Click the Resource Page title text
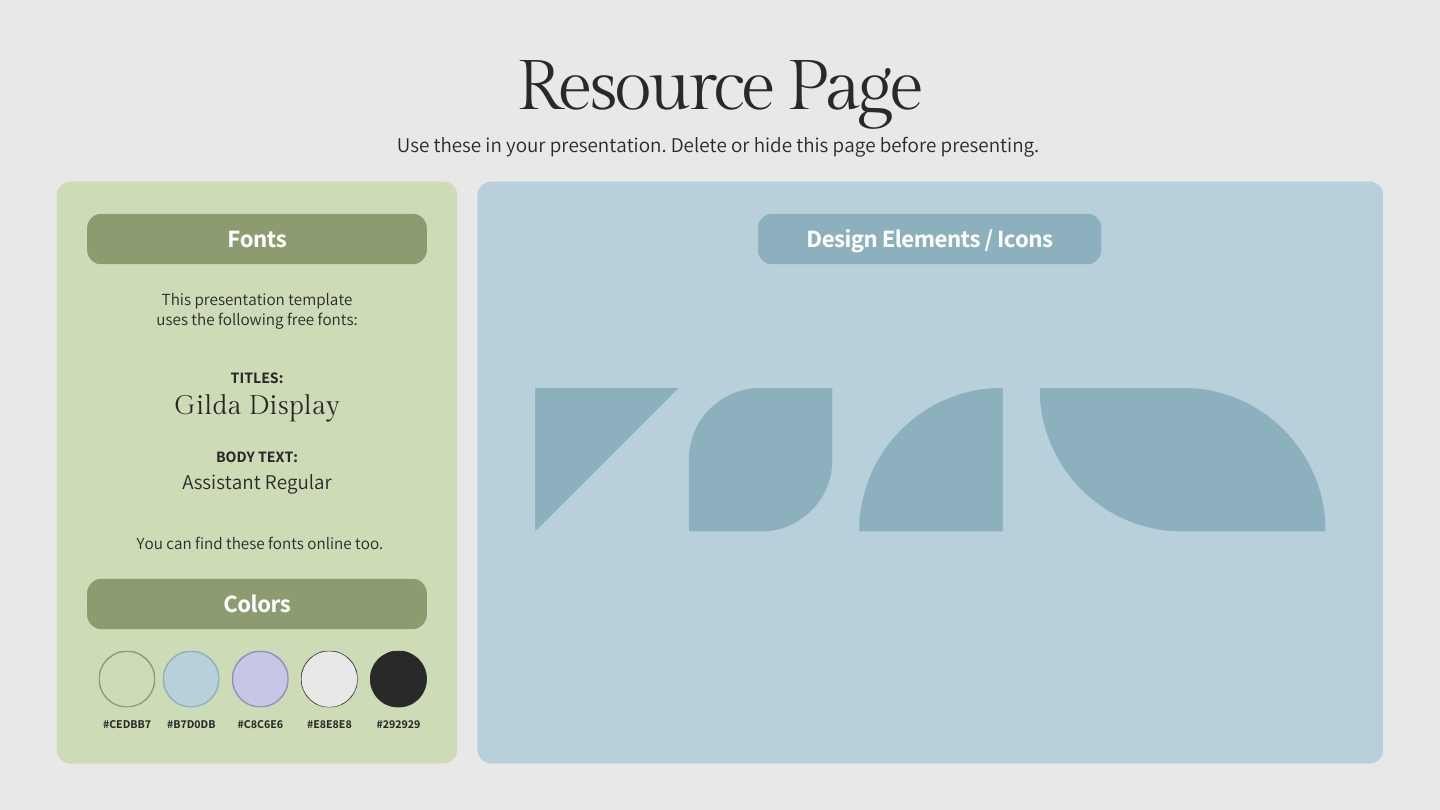The height and width of the screenshot is (810, 1440). tap(719, 87)
